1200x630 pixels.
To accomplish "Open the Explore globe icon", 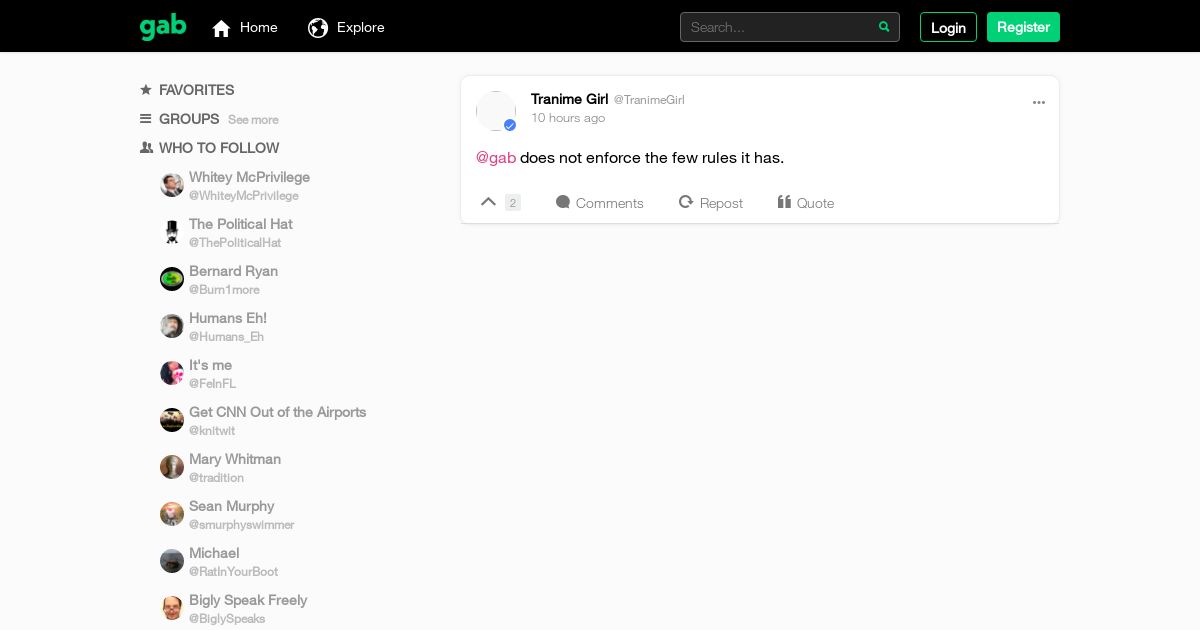I will (x=318, y=28).
